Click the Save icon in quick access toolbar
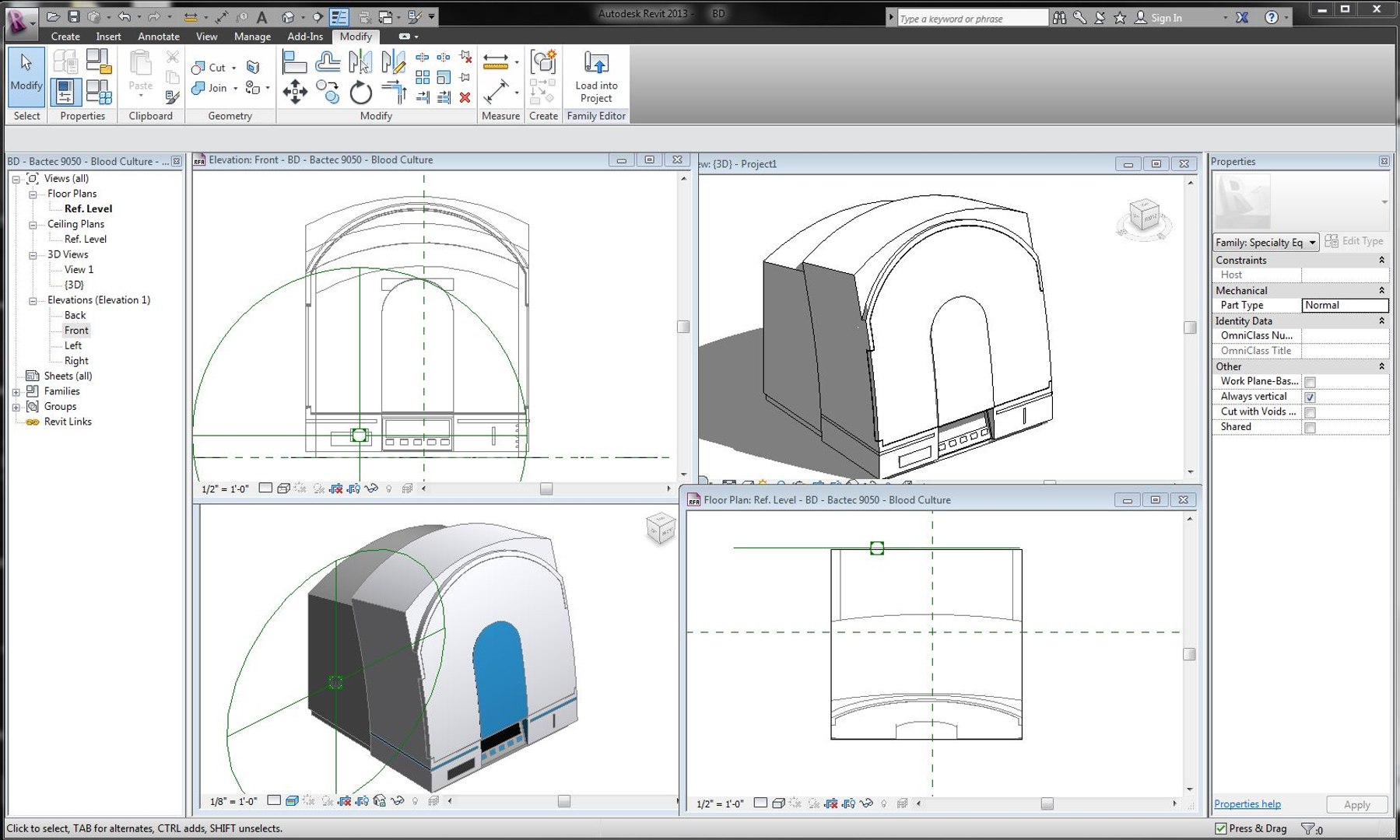 73,16
